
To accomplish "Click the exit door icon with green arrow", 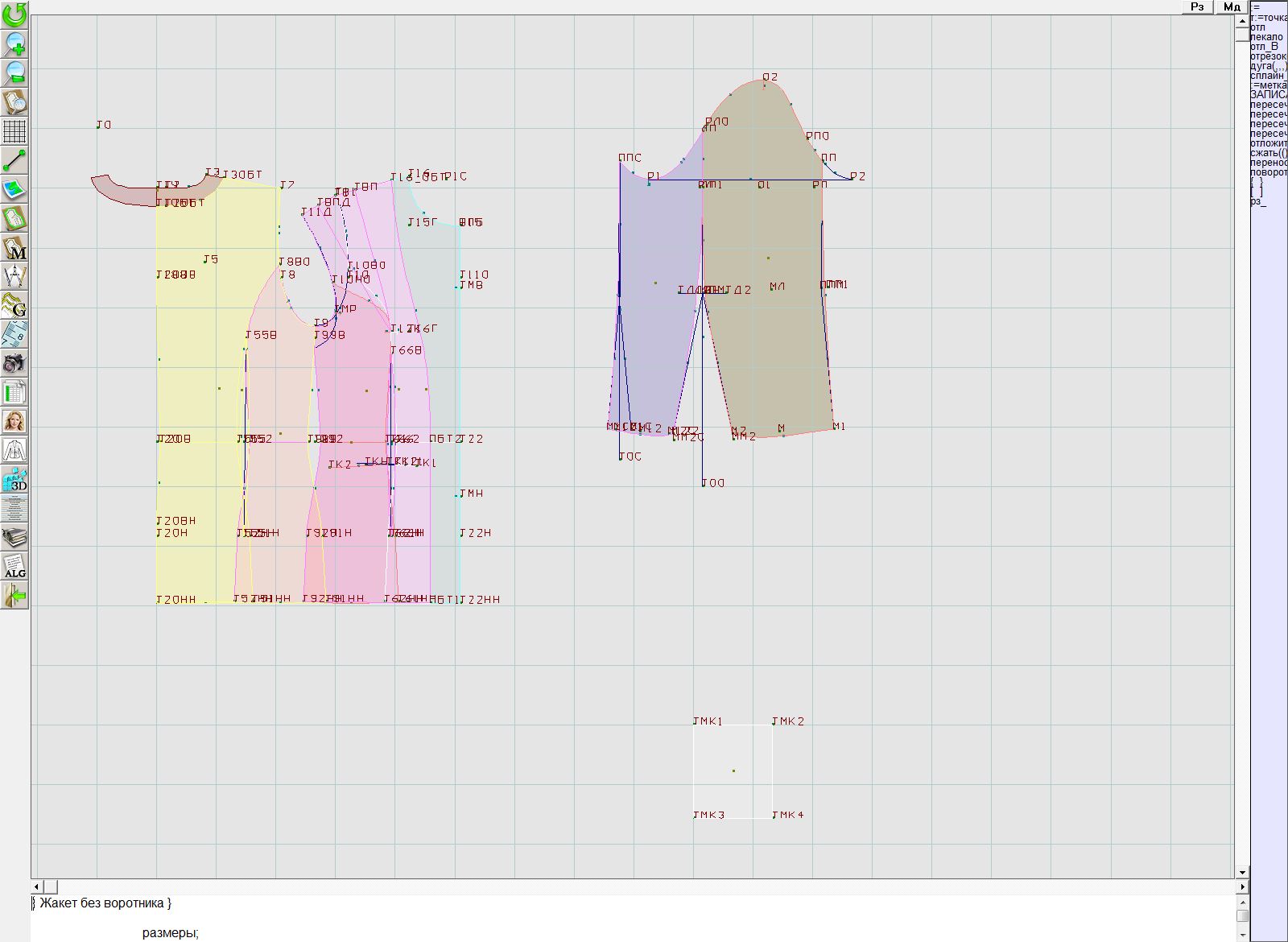I will tap(14, 596).
